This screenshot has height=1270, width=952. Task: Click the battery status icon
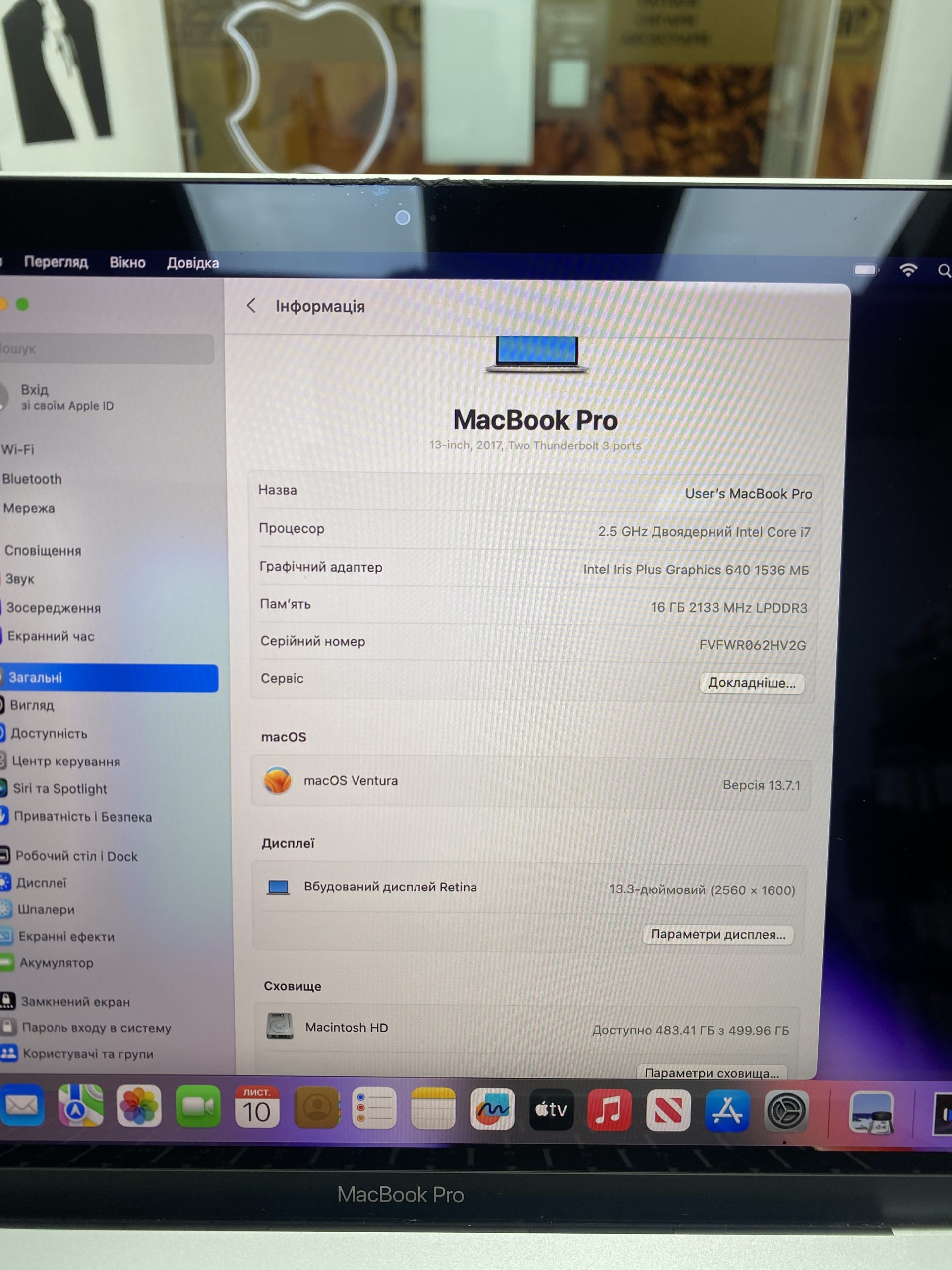click(x=866, y=270)
